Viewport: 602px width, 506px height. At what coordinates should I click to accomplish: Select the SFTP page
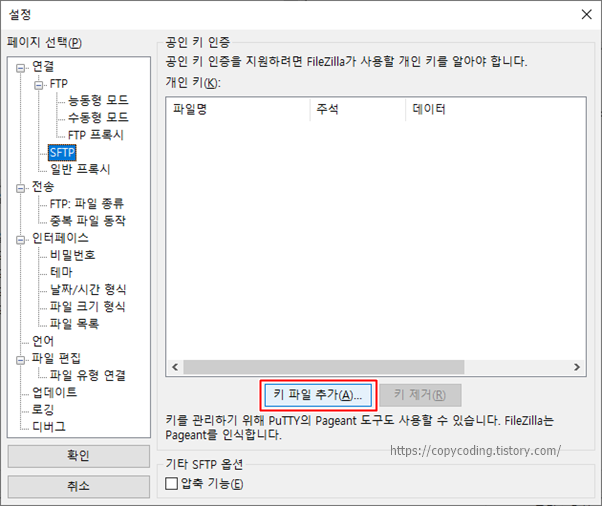(x=62, y=152)
